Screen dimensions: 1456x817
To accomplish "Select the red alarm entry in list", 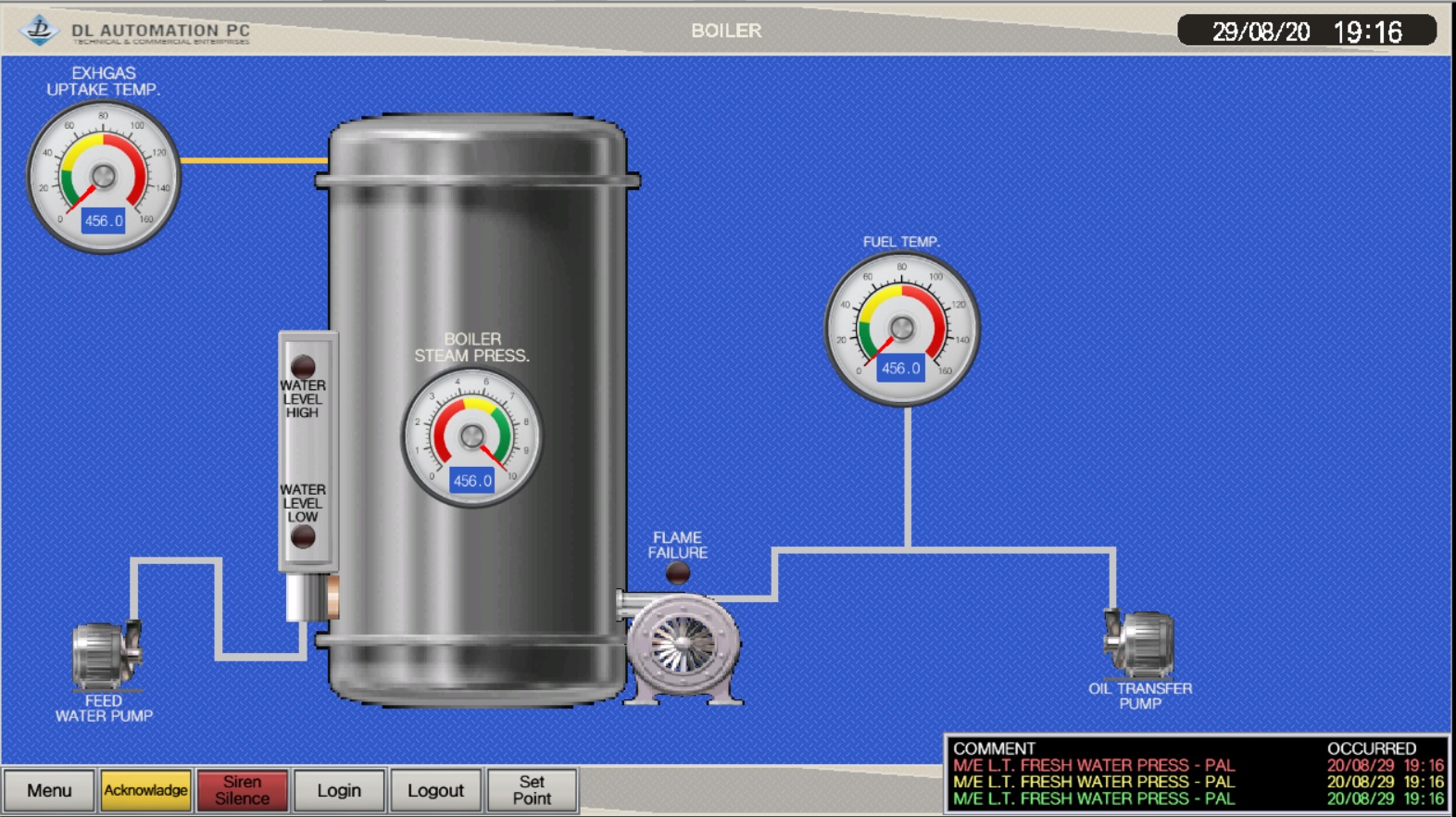I will 1094,765.
